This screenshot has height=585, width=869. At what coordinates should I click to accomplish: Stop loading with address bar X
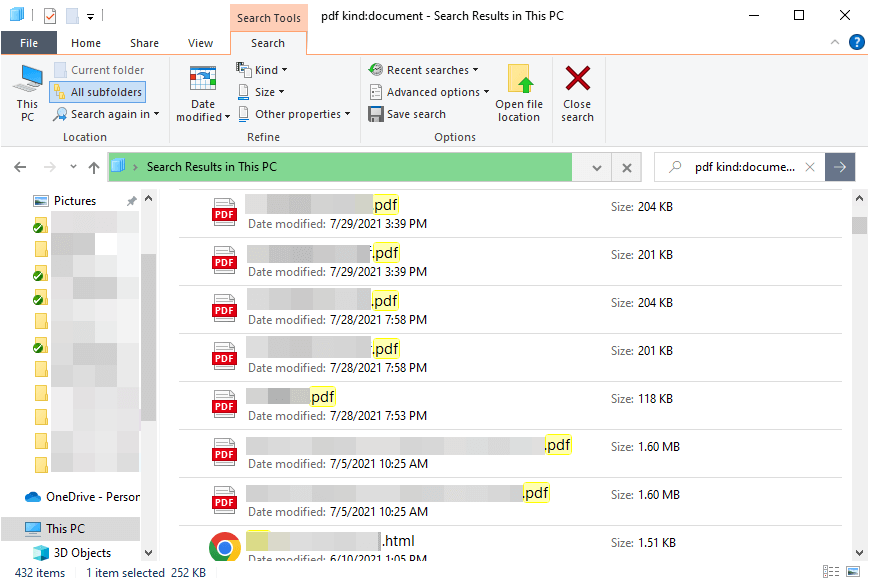coord(627,167)
